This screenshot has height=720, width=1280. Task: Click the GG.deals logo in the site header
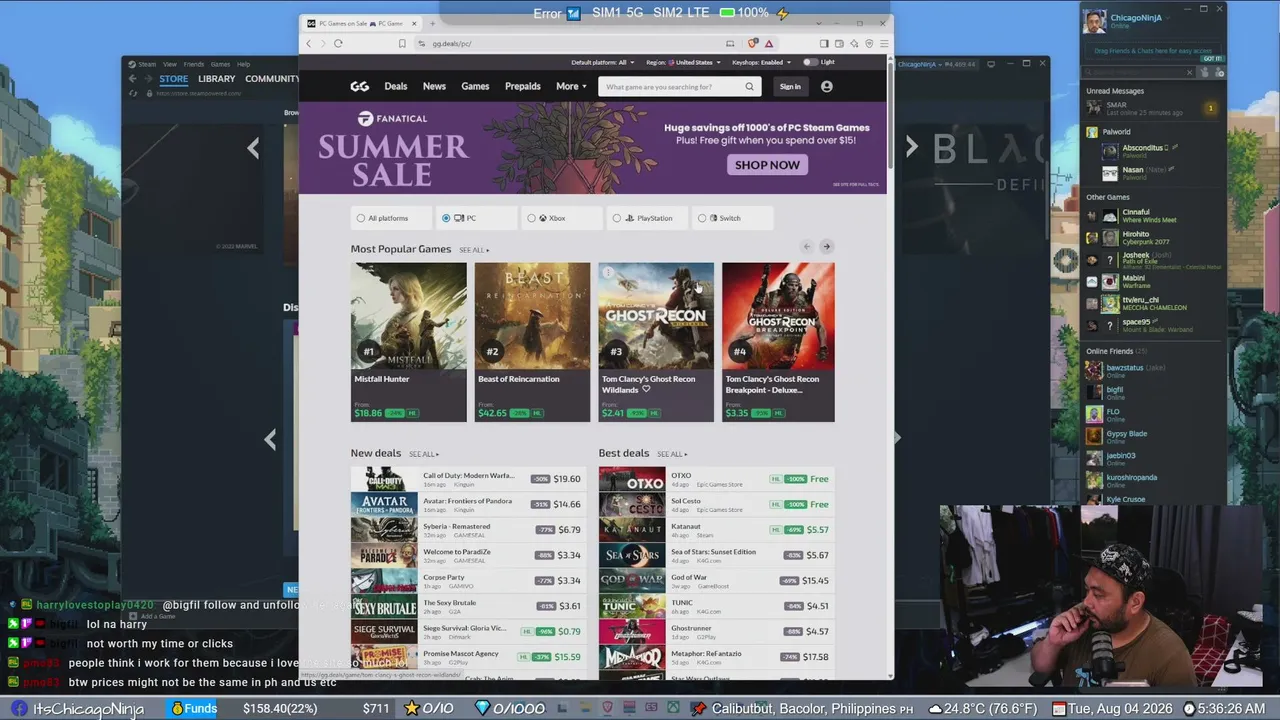(x=360, y=87)
